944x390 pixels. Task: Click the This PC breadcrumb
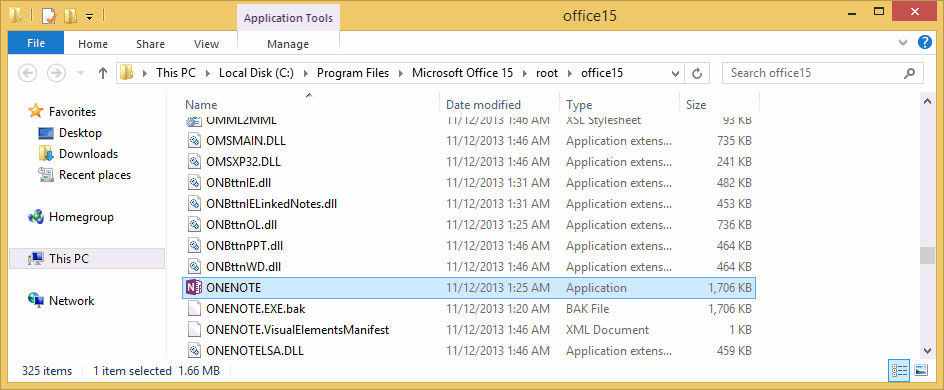coord(176,73)
